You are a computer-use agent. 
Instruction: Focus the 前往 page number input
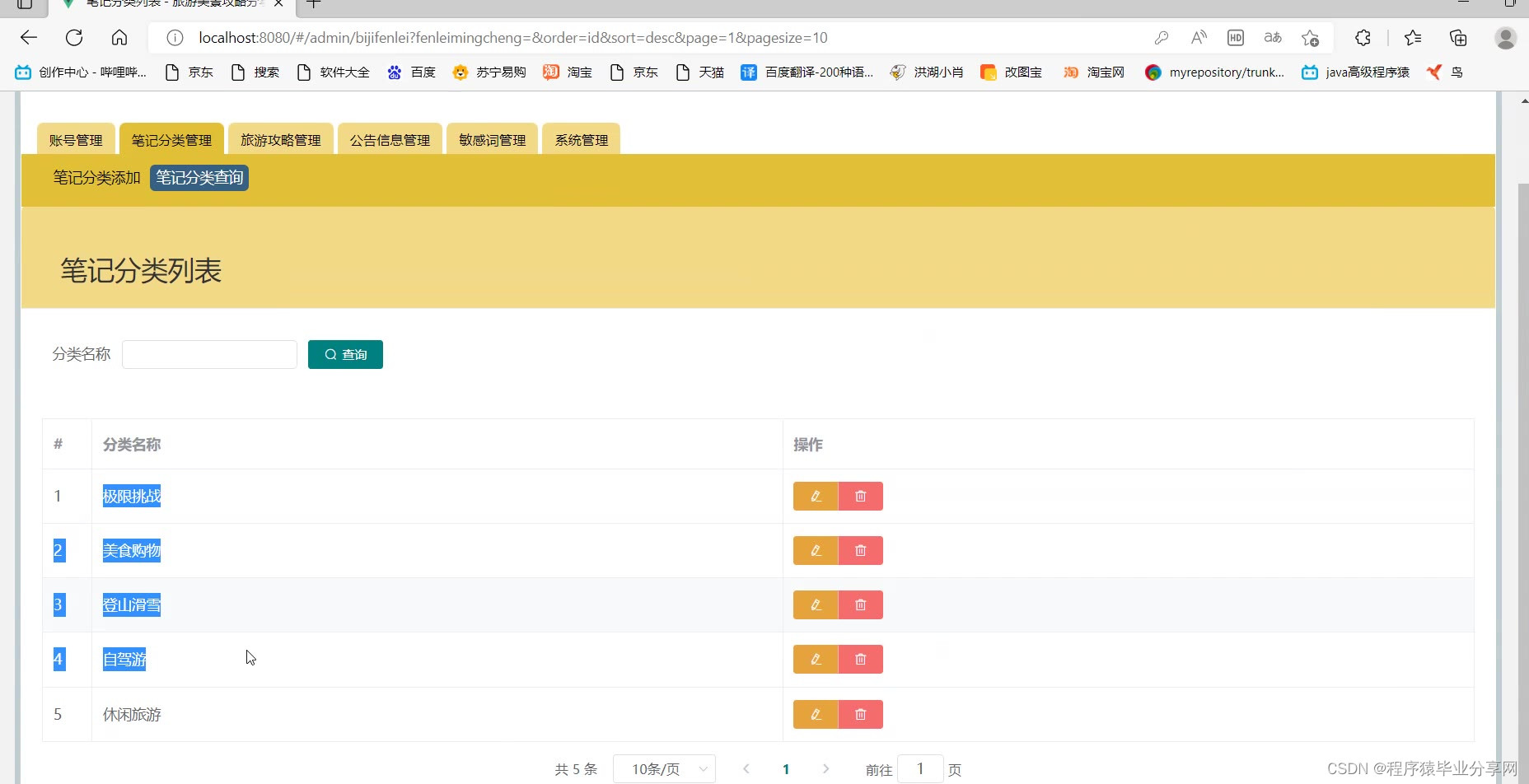[919, 769]
